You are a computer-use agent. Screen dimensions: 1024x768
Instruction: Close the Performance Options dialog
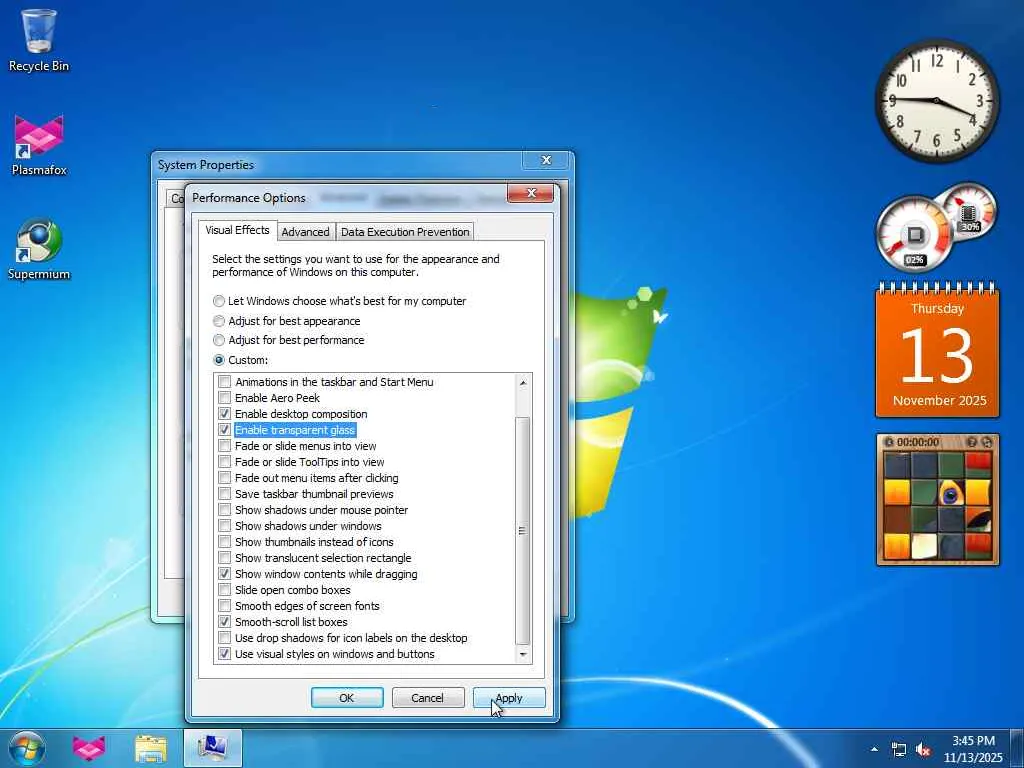[x=530, y=193]
